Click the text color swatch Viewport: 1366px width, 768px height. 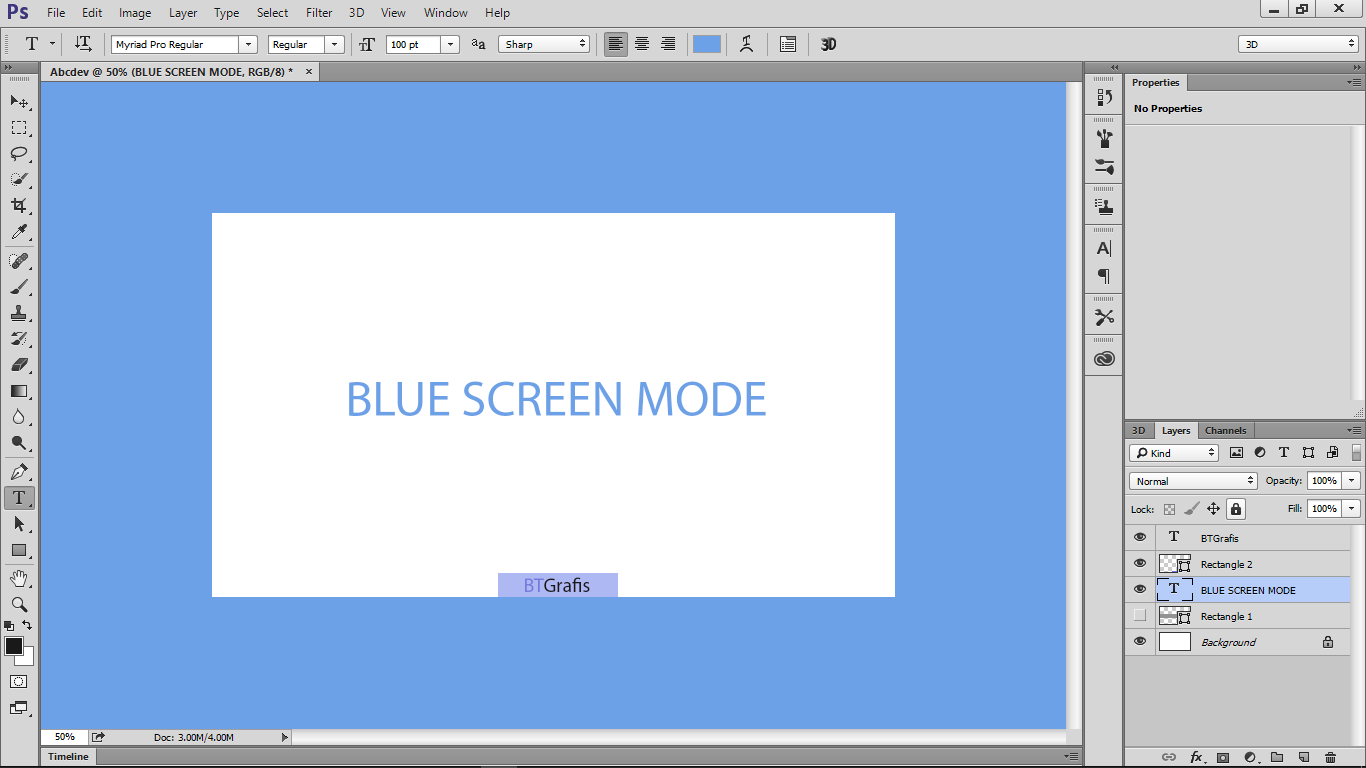point(707,43)
